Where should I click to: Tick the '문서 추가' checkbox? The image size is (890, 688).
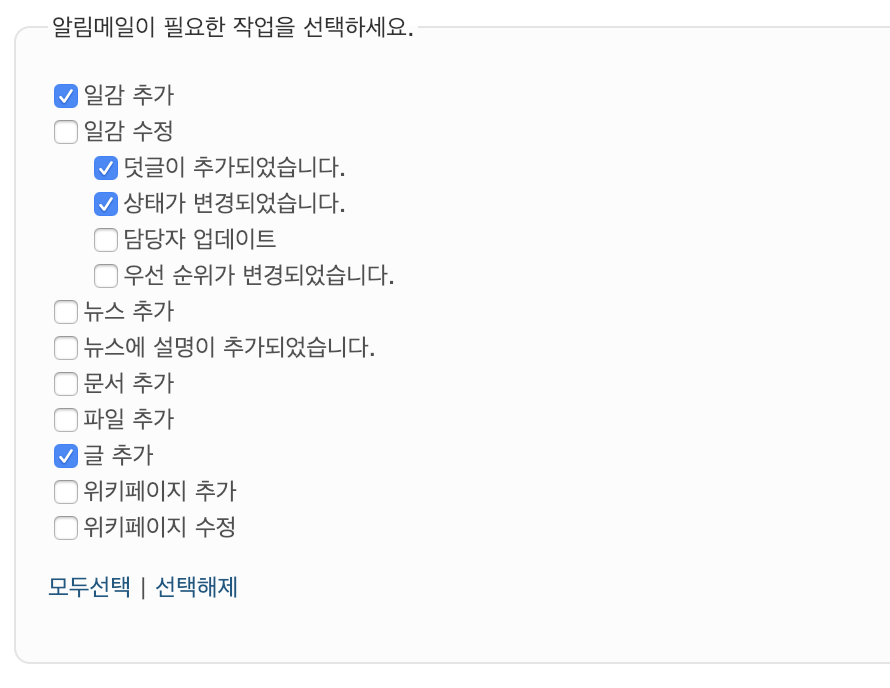66,384
